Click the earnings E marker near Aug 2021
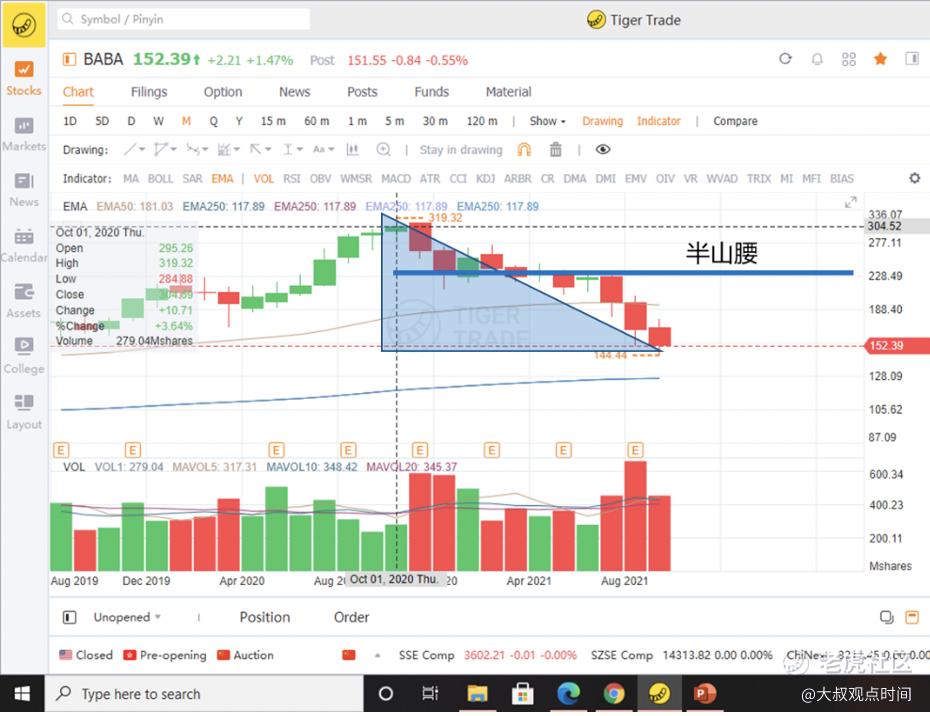930x716 pixels. [635, 450]
